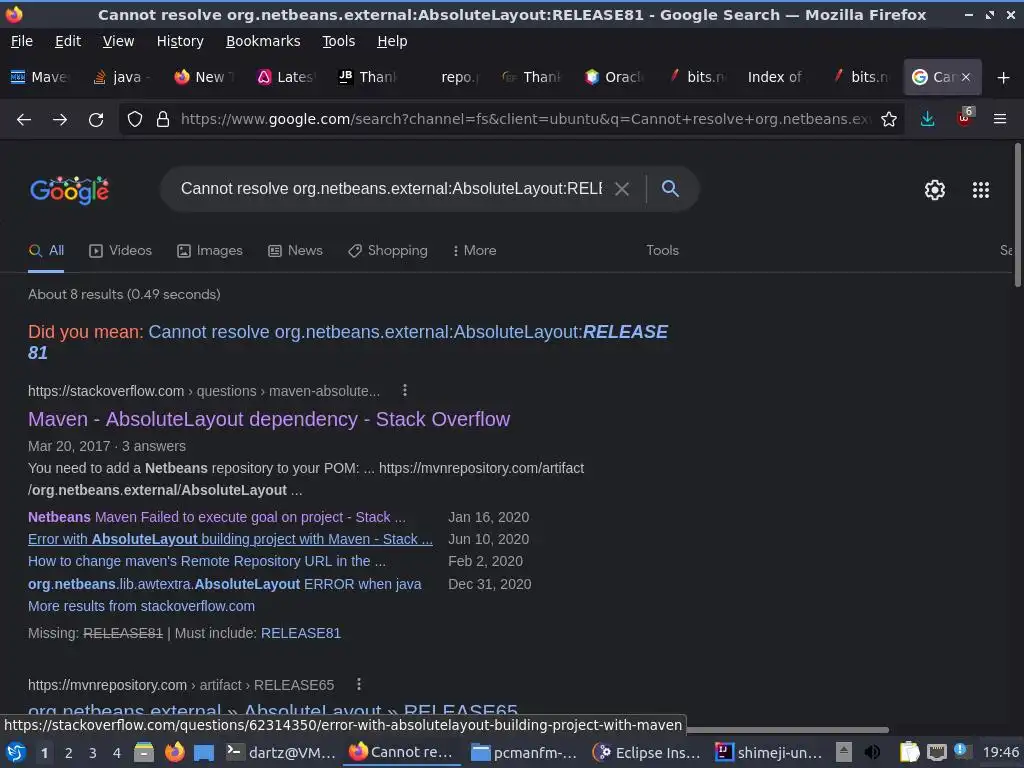
Task: Filter results by Images
Action: point(210,251)
